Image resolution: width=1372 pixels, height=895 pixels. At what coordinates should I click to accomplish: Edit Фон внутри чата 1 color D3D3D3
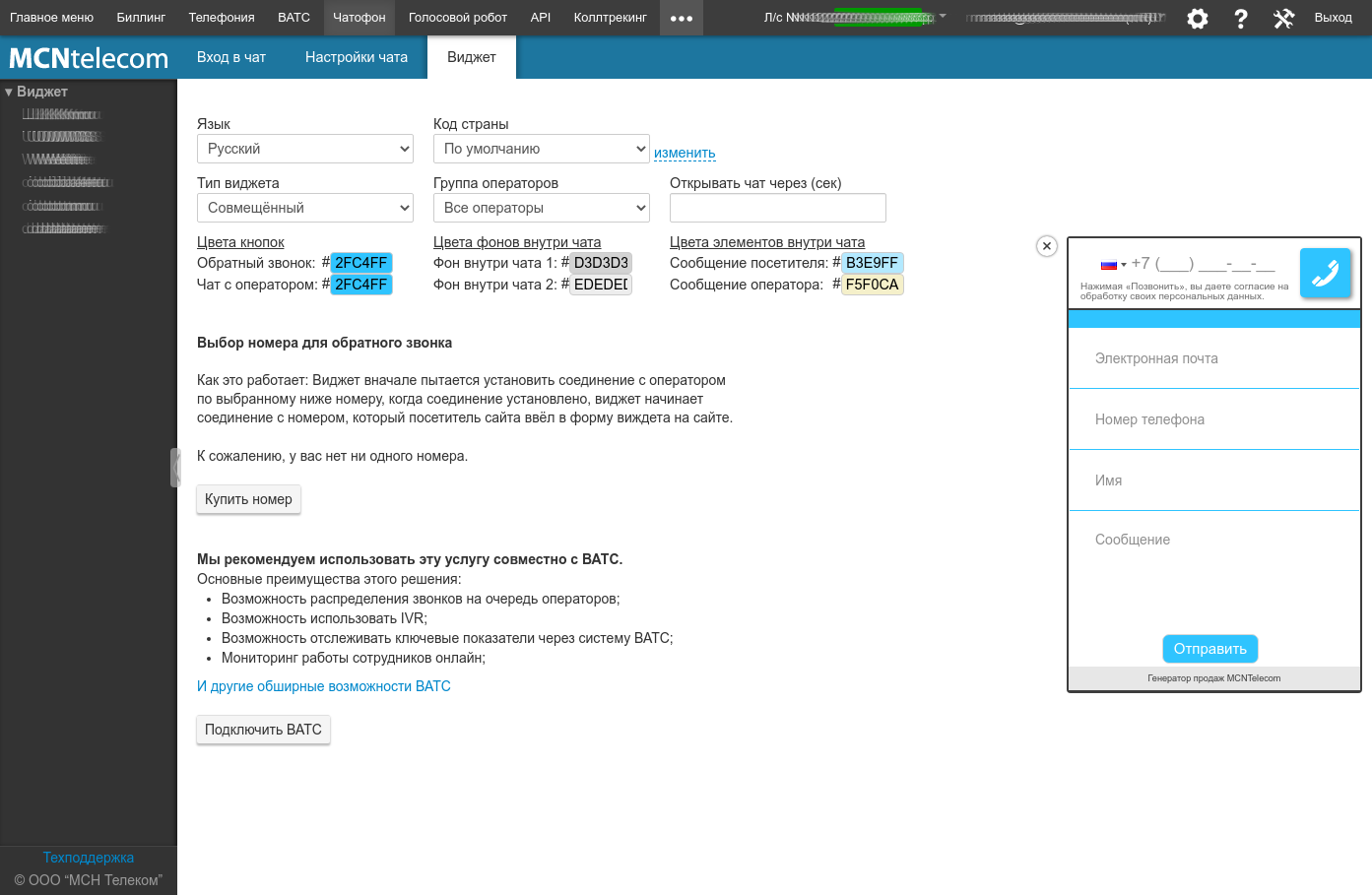point(601,263)
